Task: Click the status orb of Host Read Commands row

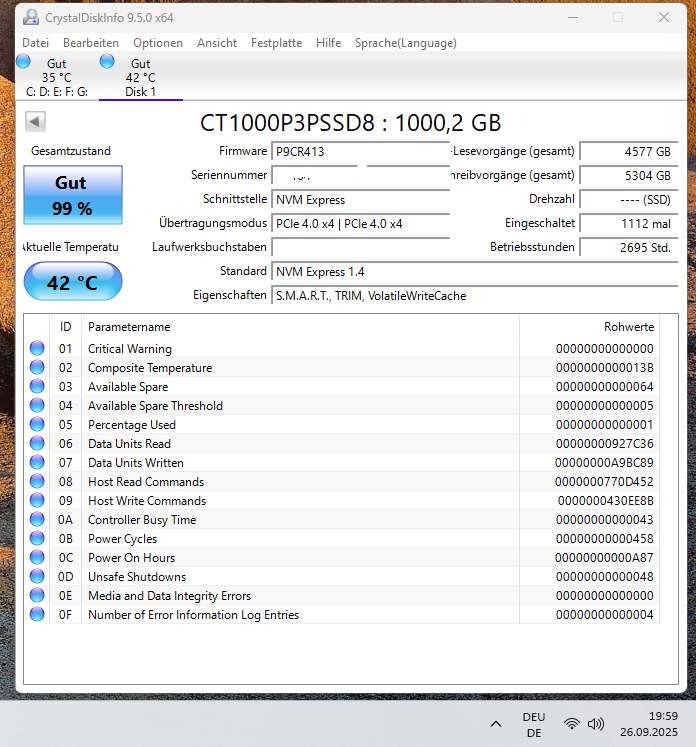Action: click(x=37, y=482)
